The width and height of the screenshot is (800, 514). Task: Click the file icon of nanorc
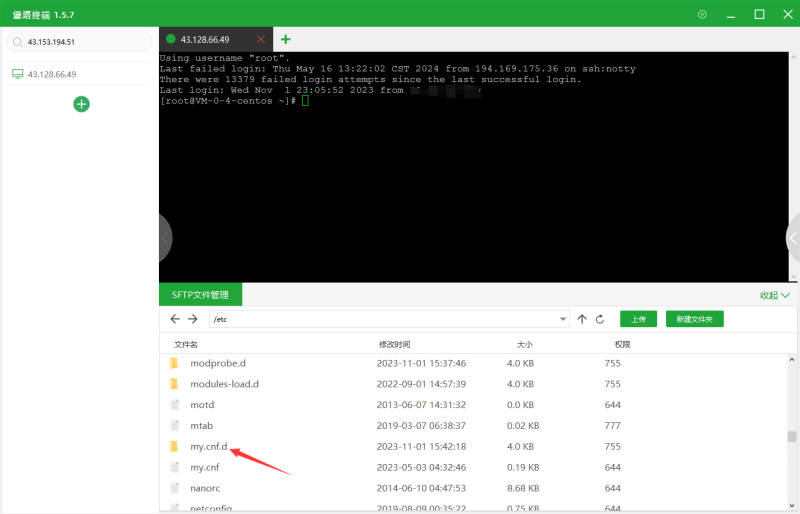point(174,488)
